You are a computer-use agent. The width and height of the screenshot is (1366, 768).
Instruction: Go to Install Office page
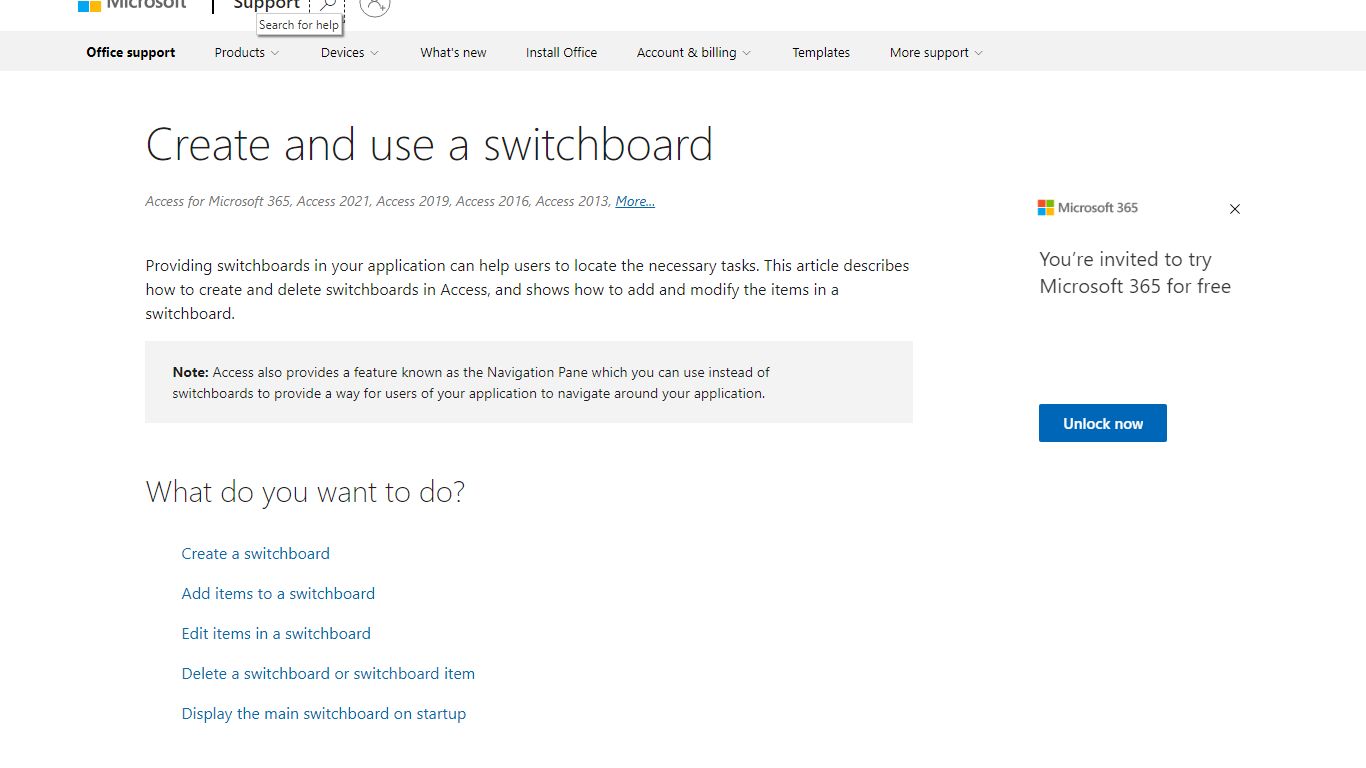(x=561, y=52)
